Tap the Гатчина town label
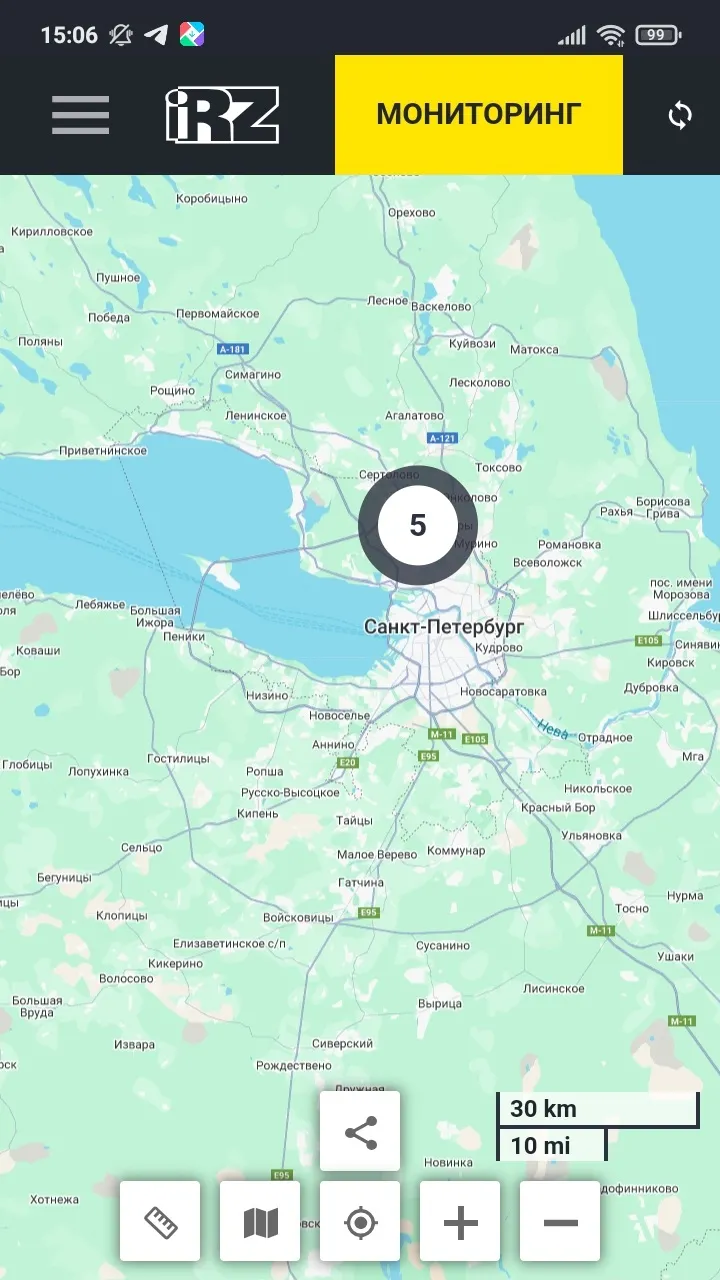 (361, 883)
